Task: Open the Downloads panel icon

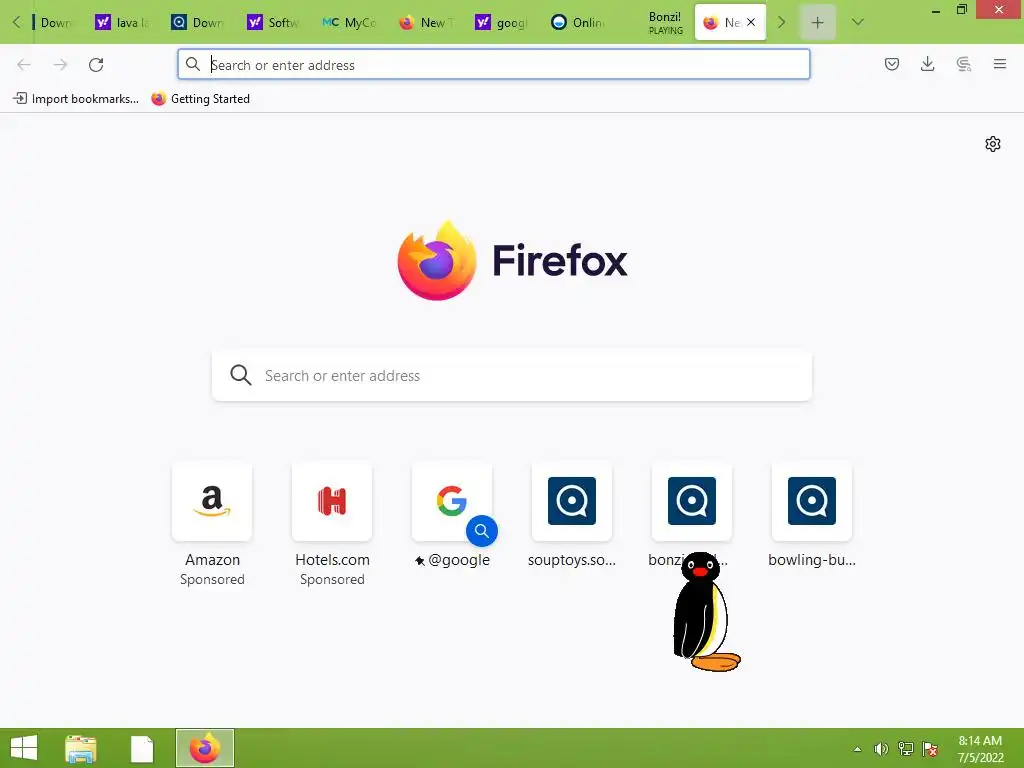Action: click(x=927, y=64)
